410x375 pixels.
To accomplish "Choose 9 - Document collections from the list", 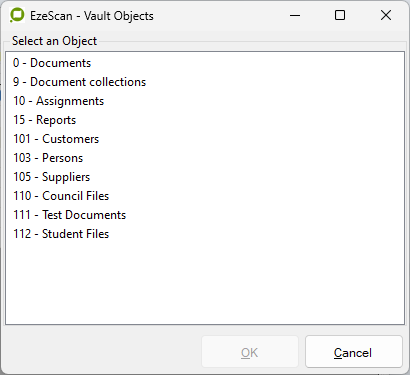I will [79, 82].
